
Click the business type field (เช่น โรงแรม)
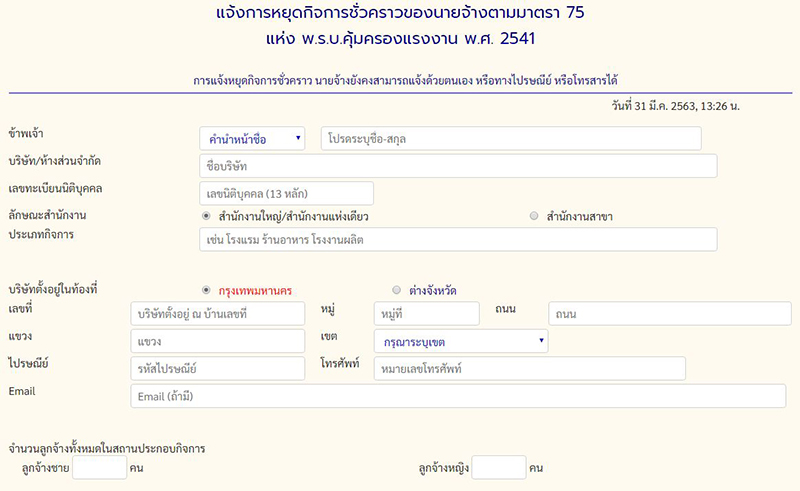[458, 240]
